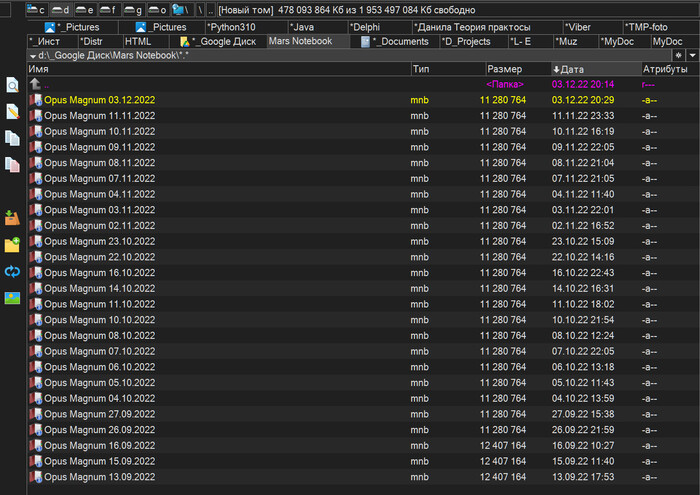Image resolution: width=700 pixels, height=495 pixels.
Task: Click the New folder sidebar icon
Action: [x=12, y=245]
